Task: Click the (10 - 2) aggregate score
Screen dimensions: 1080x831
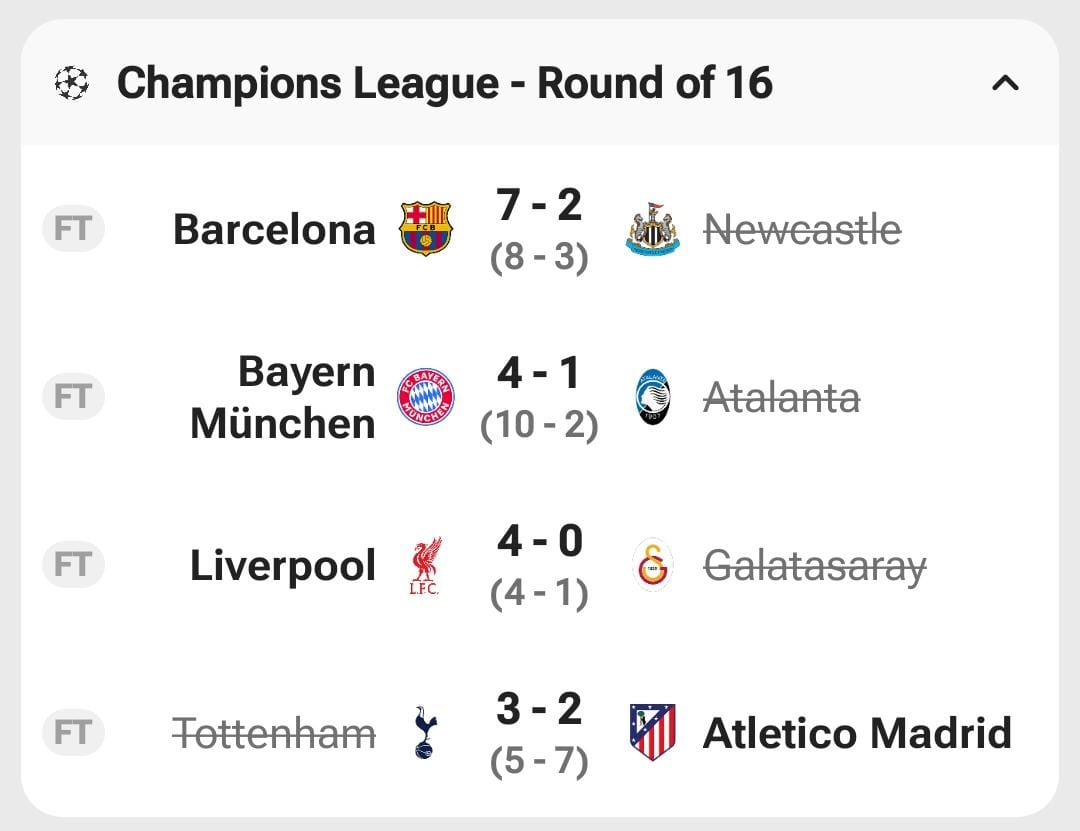Action: click(539, 426)
